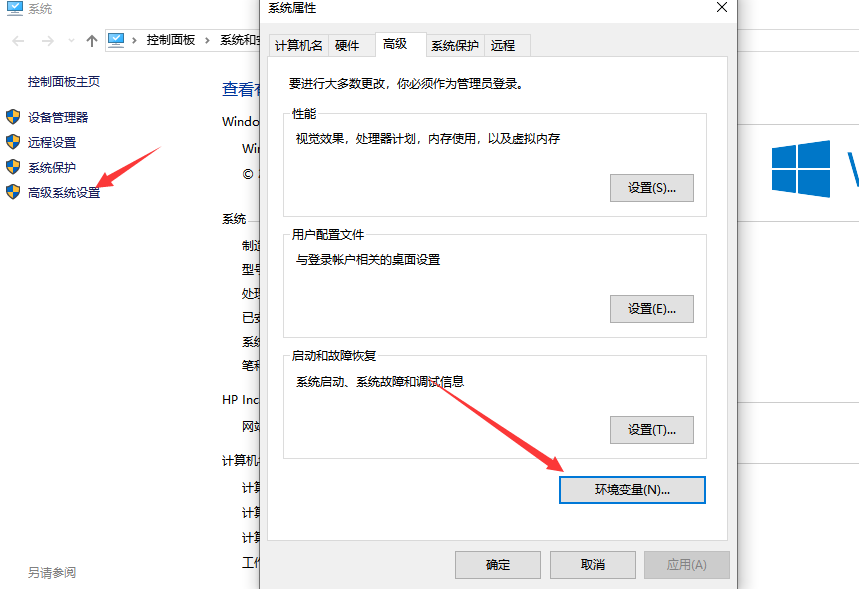Click the back navigation arrow
Image resolution: width=859 pixels, height=589 pixels.
tap(17, 40)
